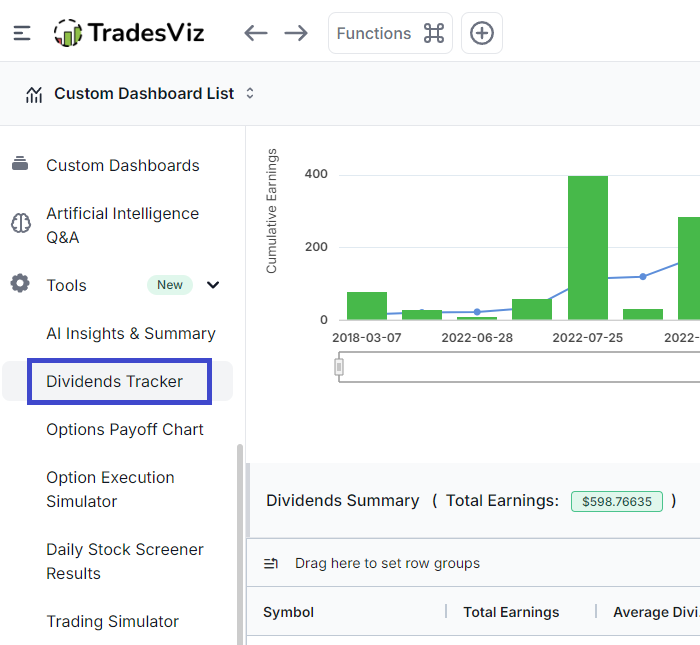Click the Cumulative Earnings axis label

click(x=271, y=211)
